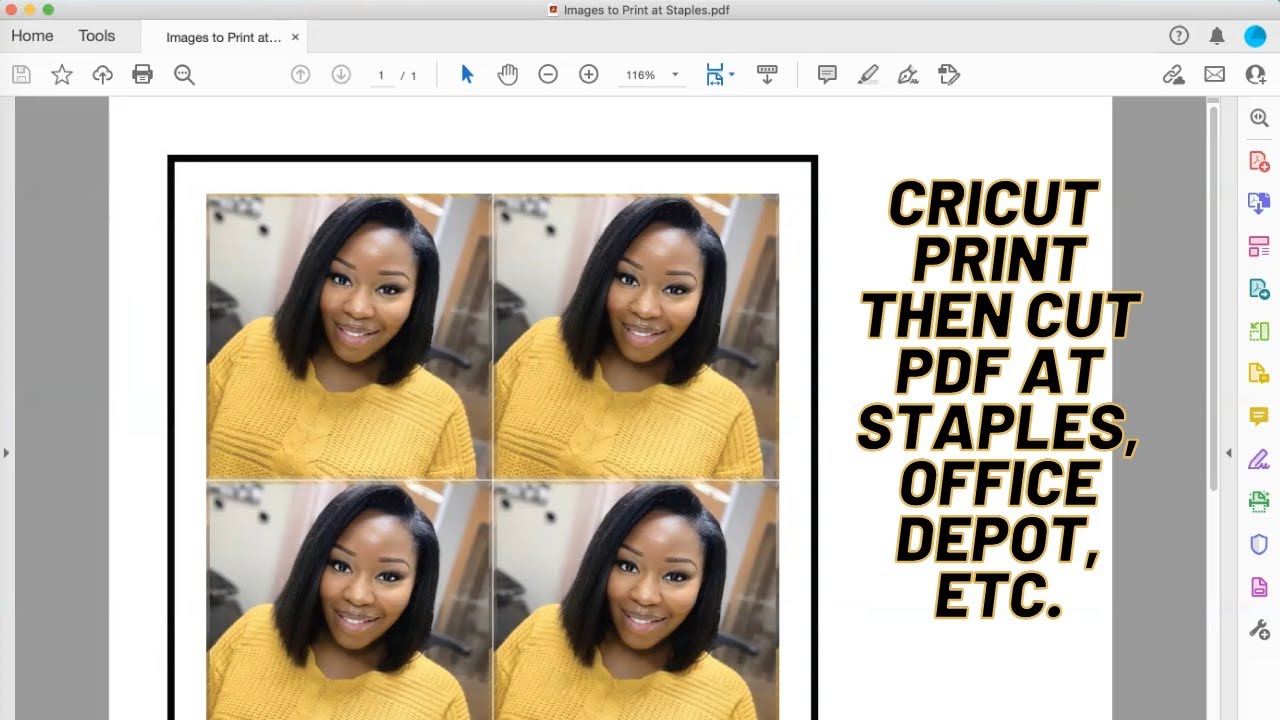Expand the fit page options arrow
Screen dimensions: 1280x720
click(732, 74)
